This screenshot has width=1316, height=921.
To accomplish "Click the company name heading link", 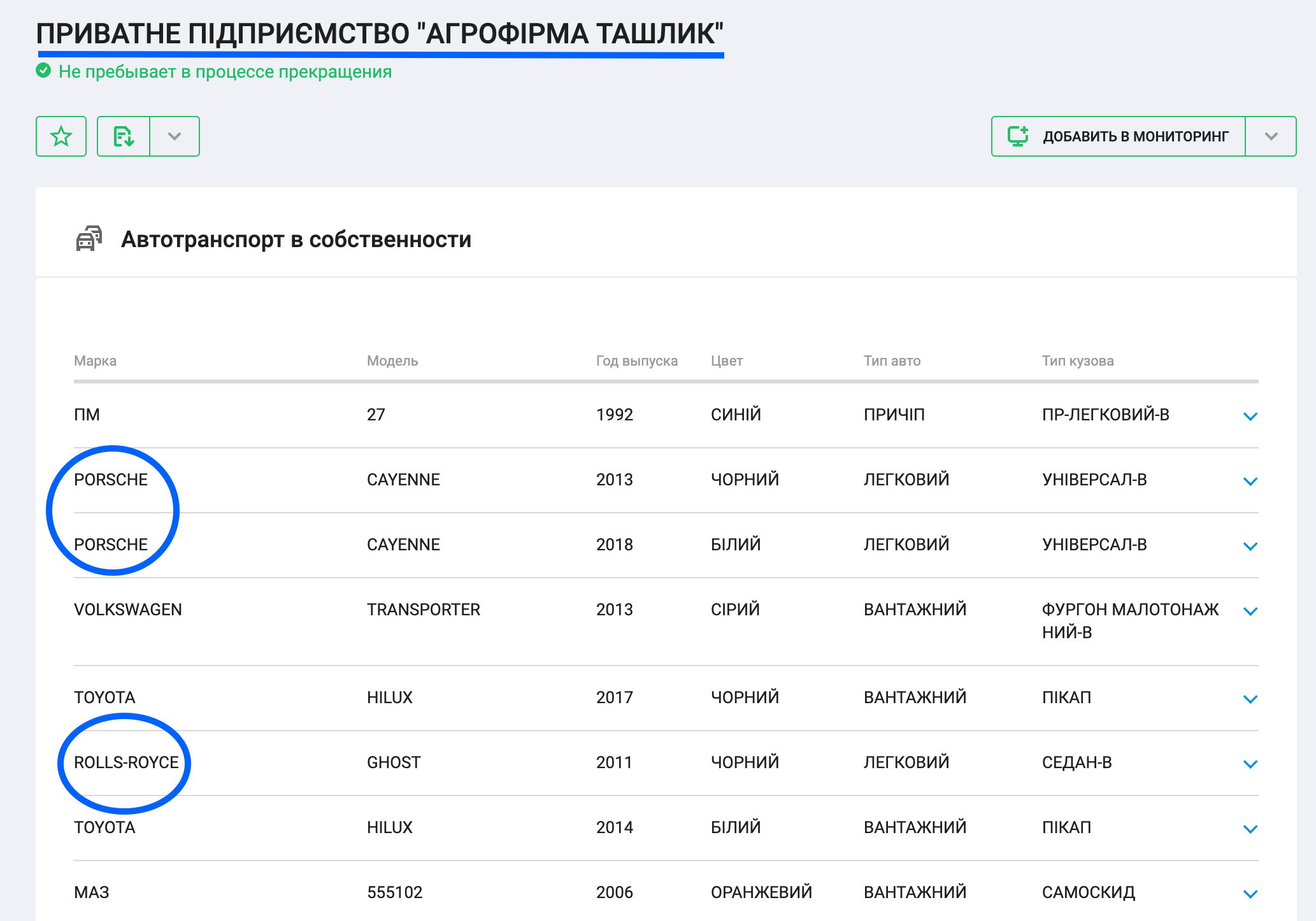I will [380, 34].
